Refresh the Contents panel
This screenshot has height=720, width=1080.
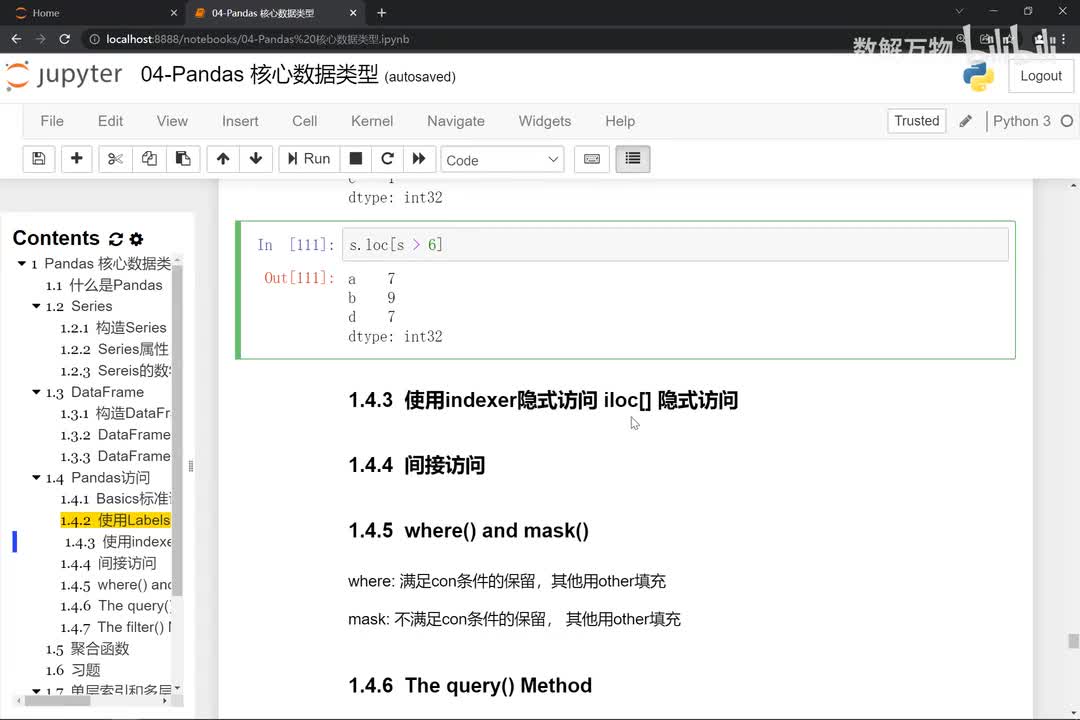[x=116, y=239]
